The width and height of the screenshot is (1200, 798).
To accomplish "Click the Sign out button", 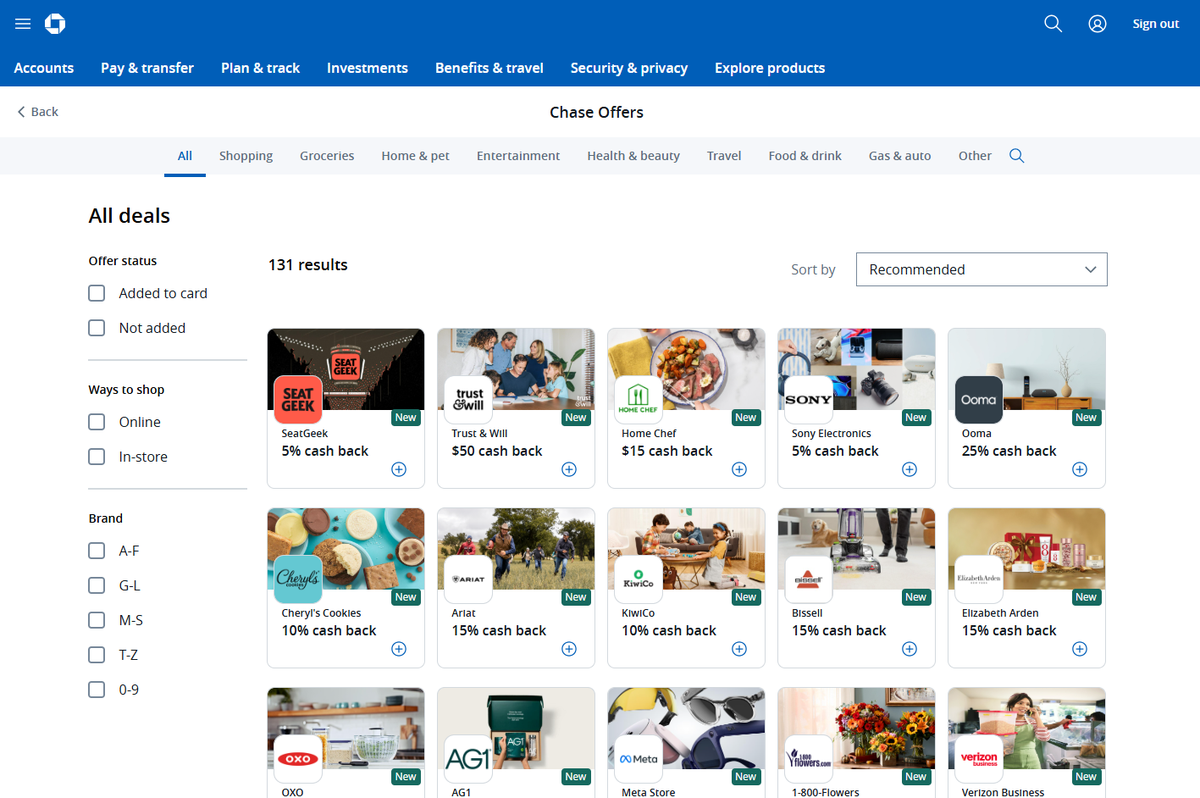I will coord(1155,24).
